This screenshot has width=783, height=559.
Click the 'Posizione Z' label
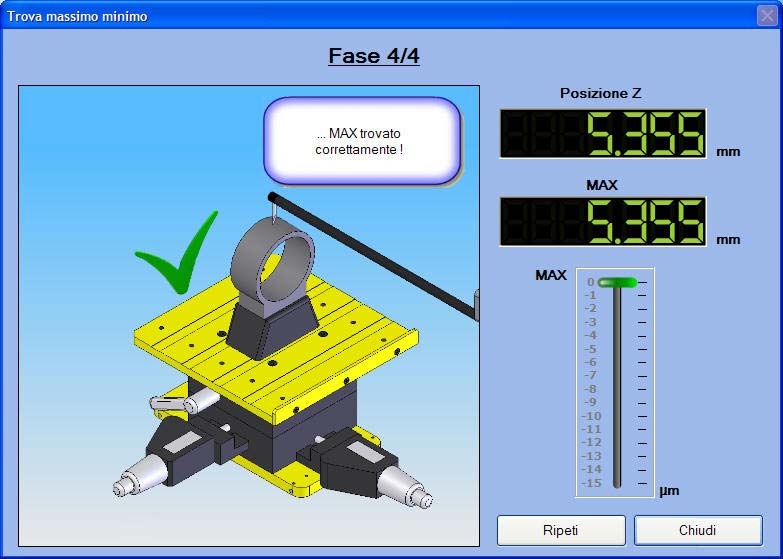(601, 93)
